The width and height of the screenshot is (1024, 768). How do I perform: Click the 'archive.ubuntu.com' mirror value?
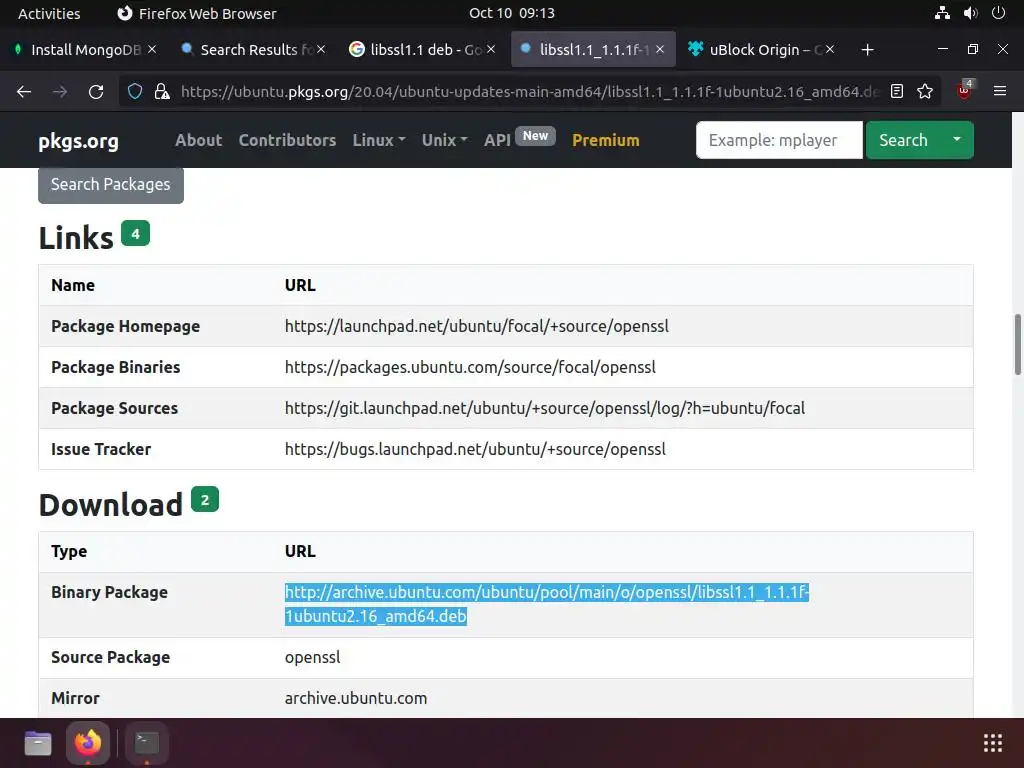[x=356, y=698]
